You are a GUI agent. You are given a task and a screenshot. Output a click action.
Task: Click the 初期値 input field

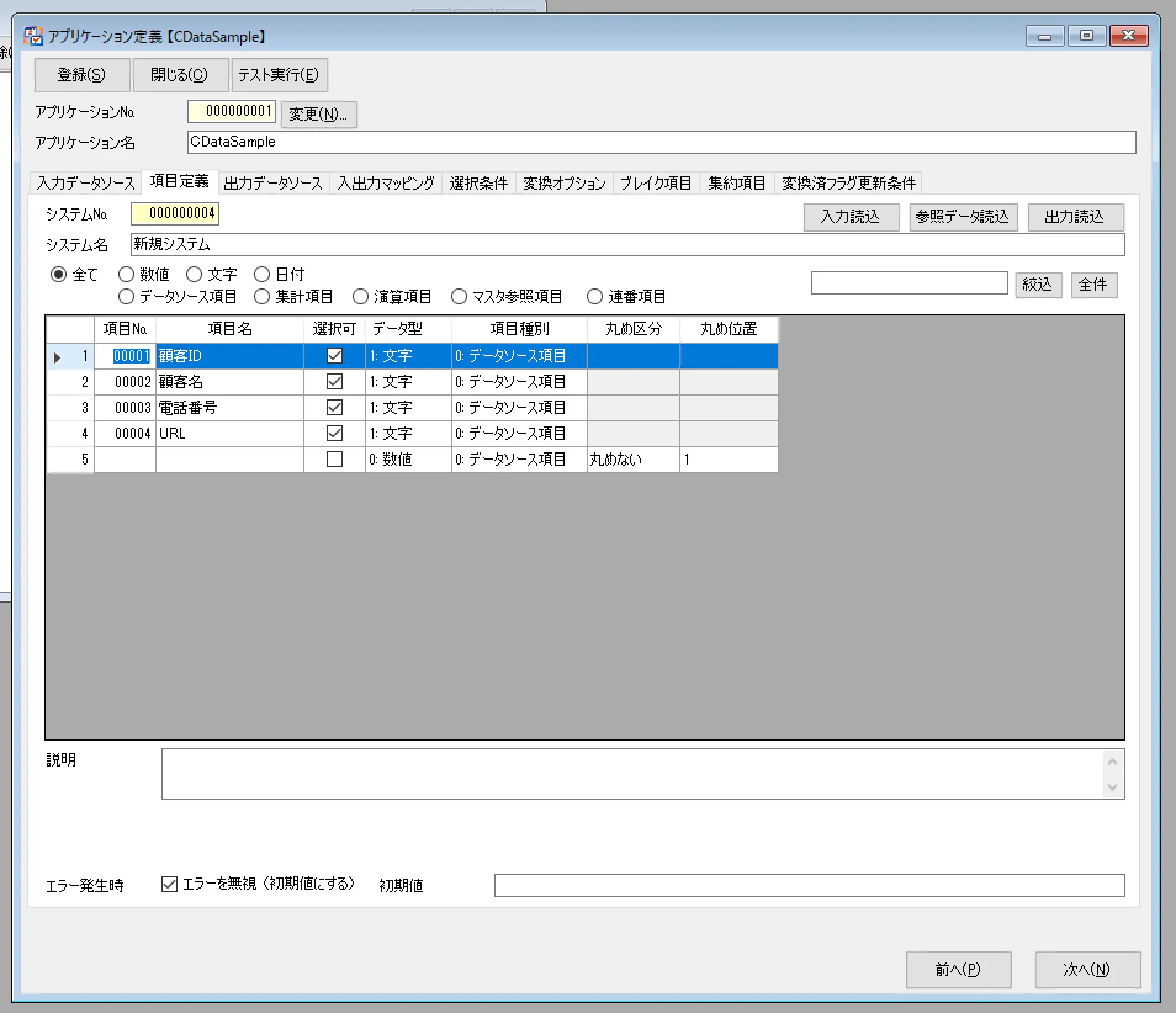(x=809, y=885)
